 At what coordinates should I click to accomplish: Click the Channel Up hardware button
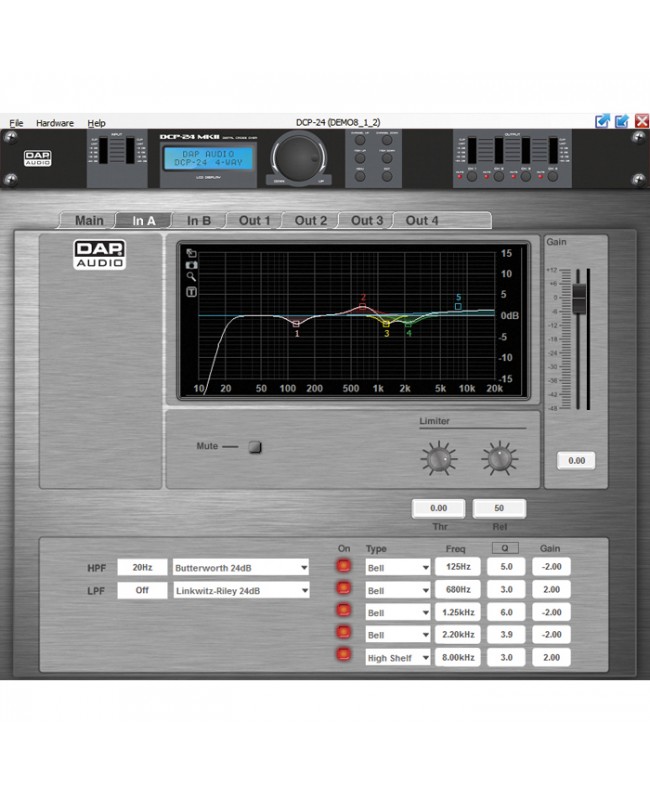point(360,140)
